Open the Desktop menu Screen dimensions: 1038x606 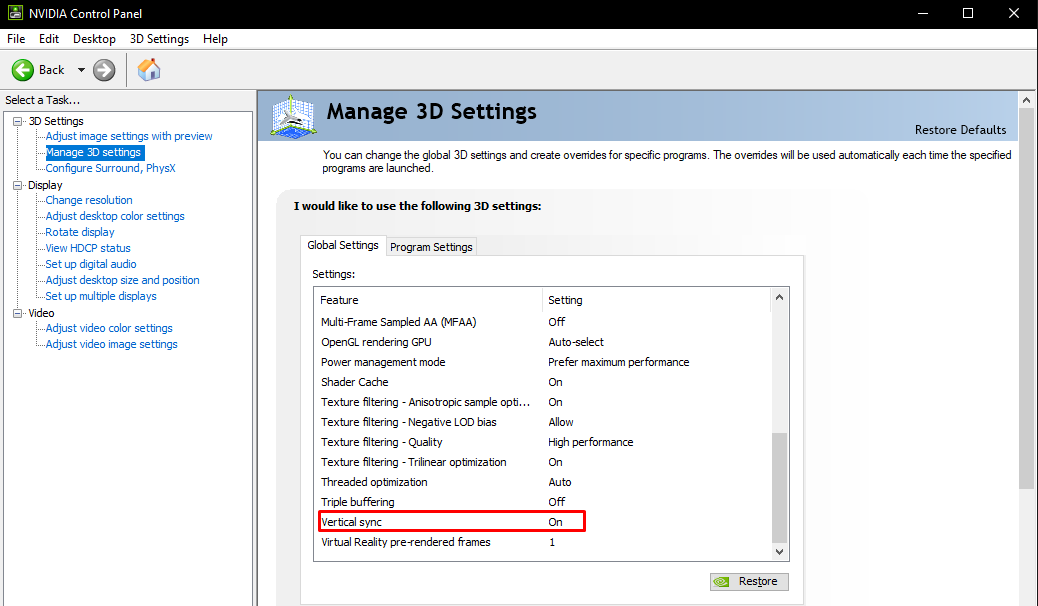94,39
